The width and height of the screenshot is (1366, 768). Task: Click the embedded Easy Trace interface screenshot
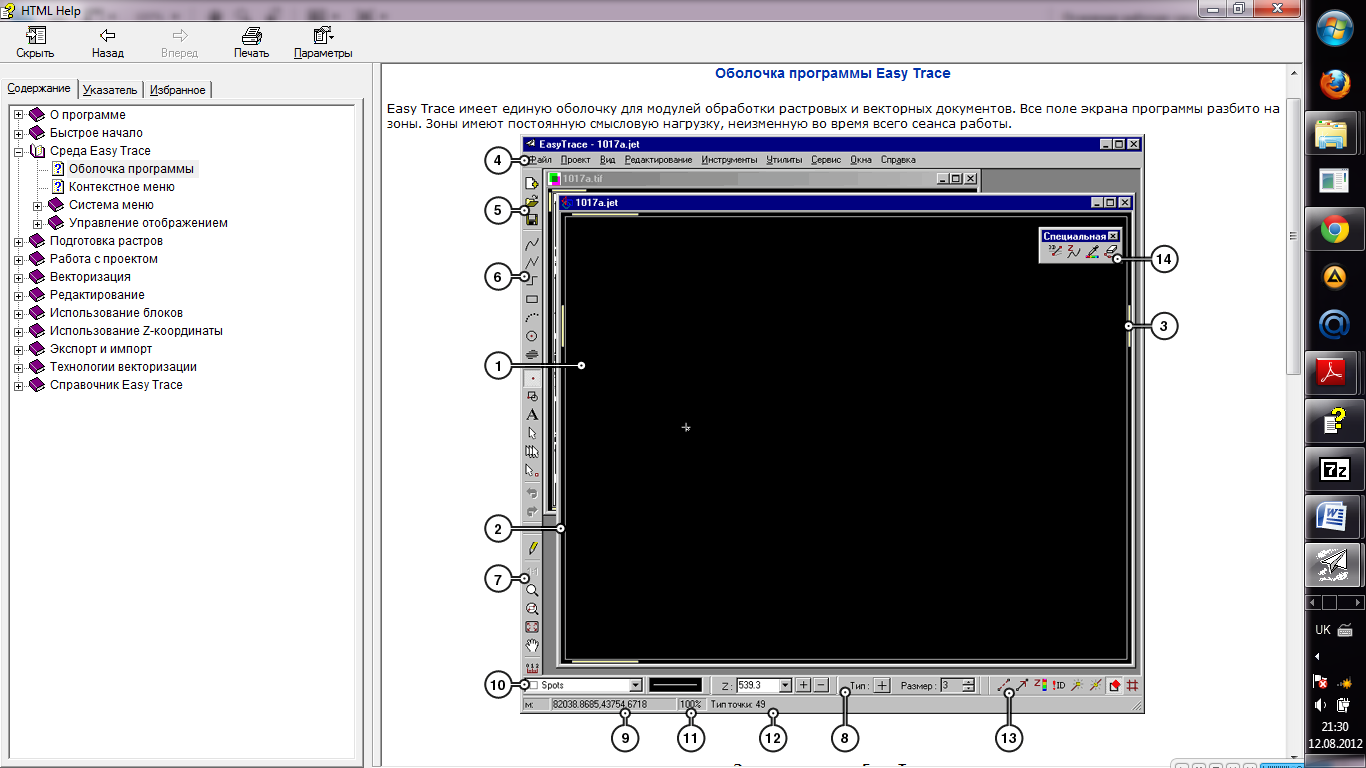click(832, 424)
